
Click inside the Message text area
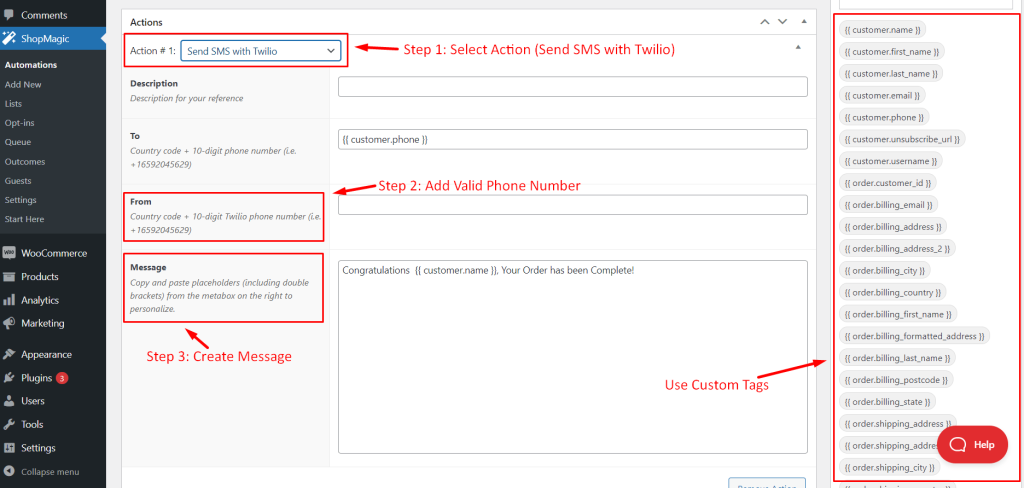[x=573, y=357]
